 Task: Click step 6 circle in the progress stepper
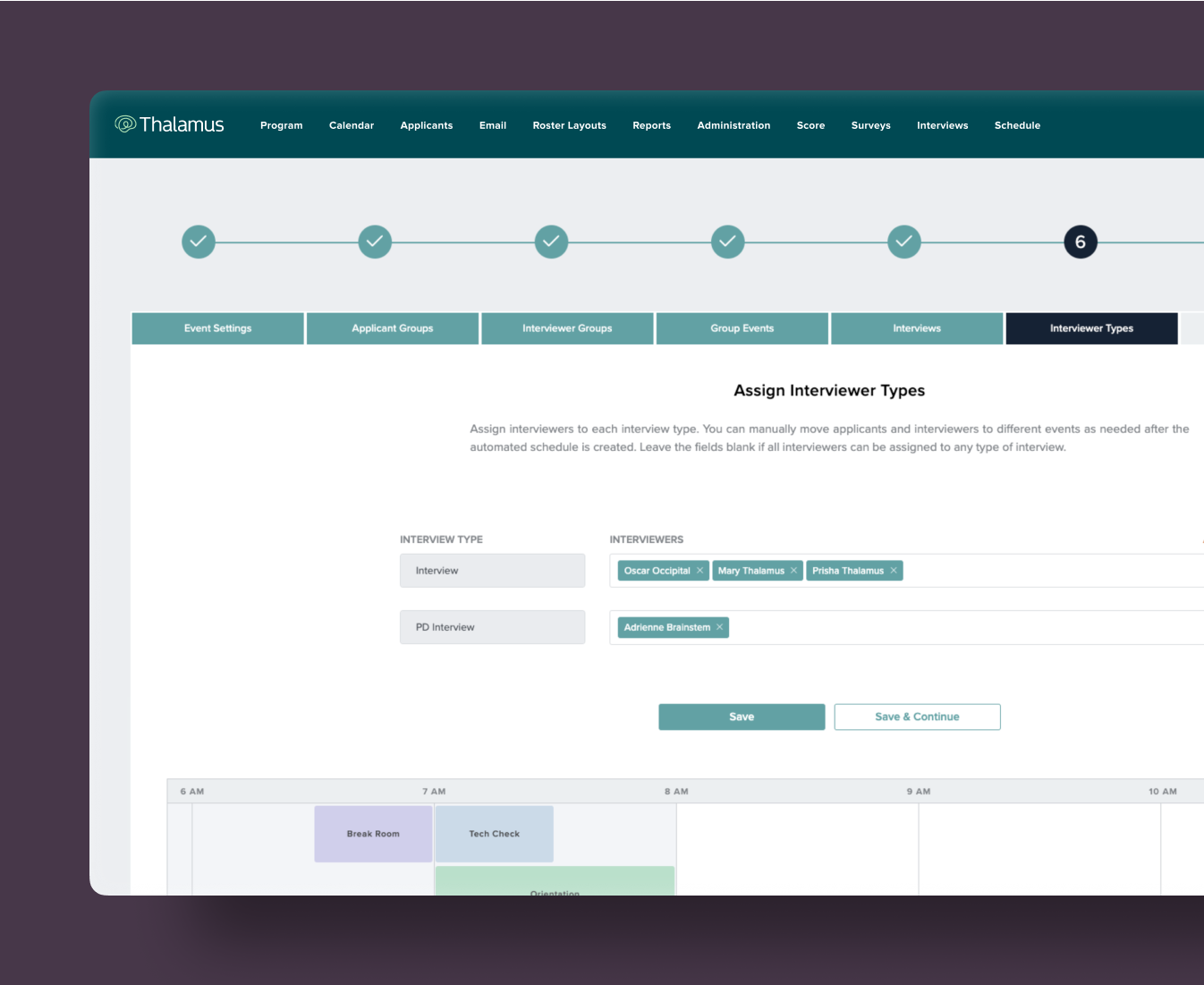point(1080,242)
